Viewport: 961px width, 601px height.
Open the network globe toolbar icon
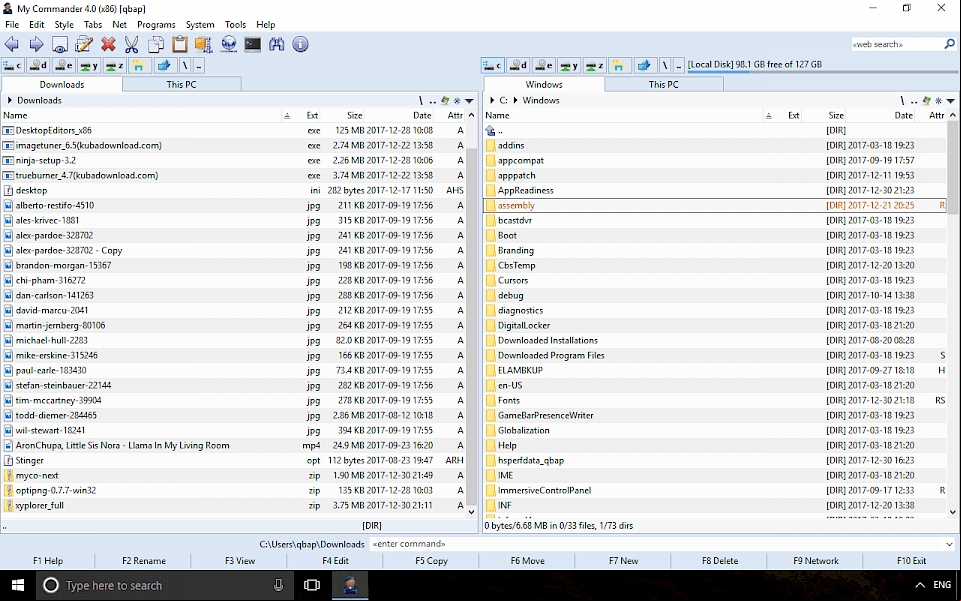[228, 44]
